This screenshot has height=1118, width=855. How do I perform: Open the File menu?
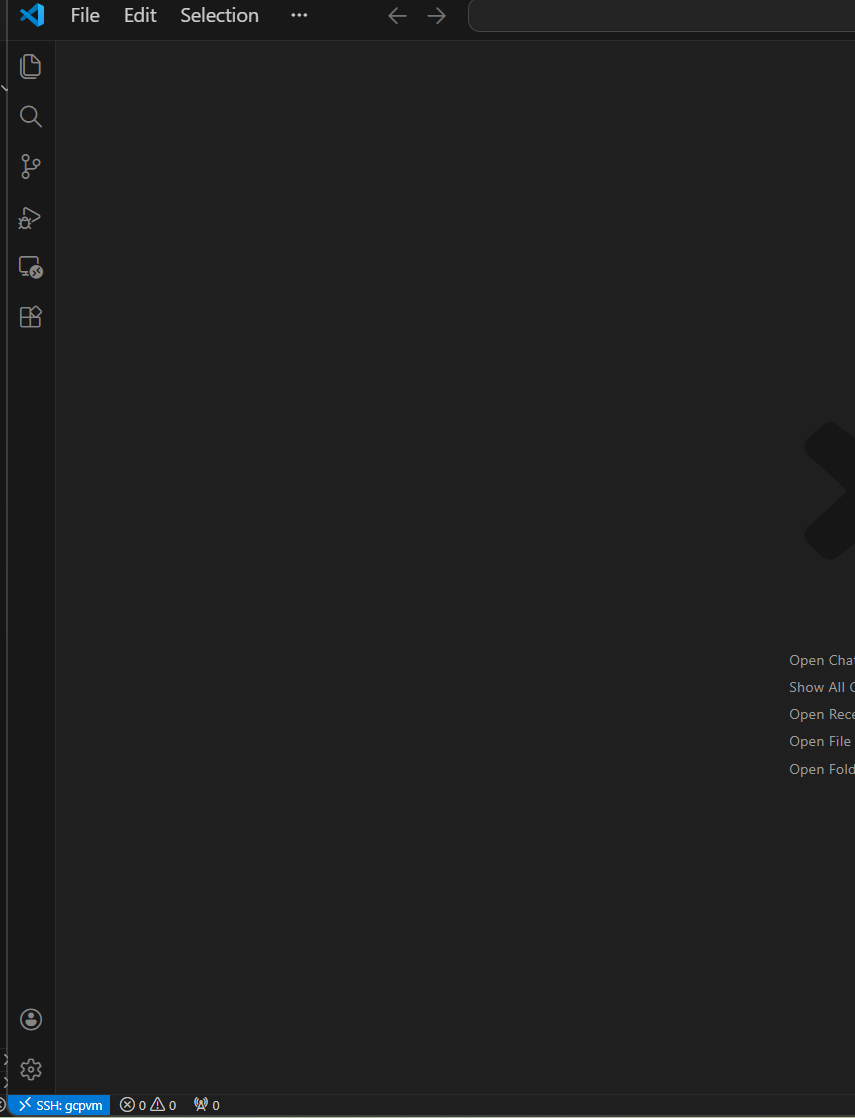pos(85,15)
